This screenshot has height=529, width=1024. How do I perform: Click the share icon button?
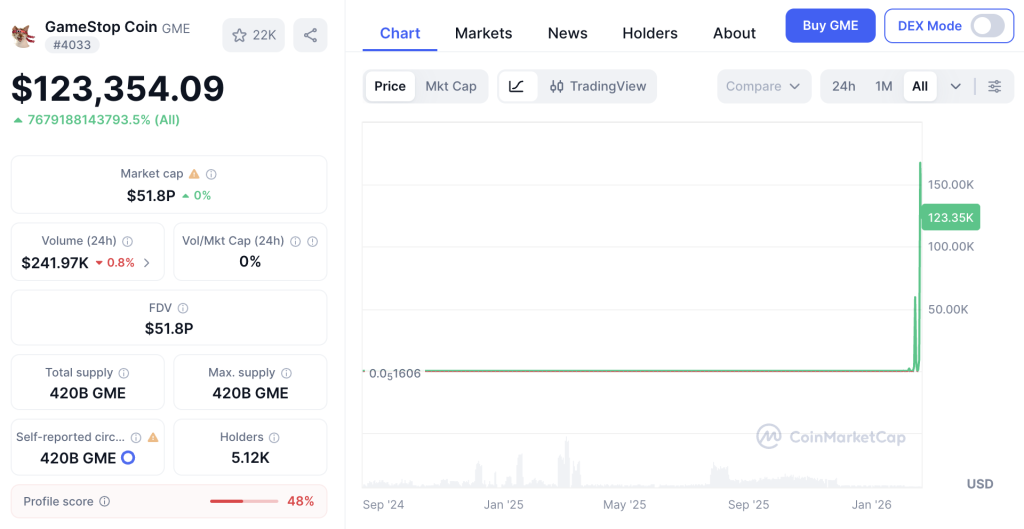[x=310, y=35]
